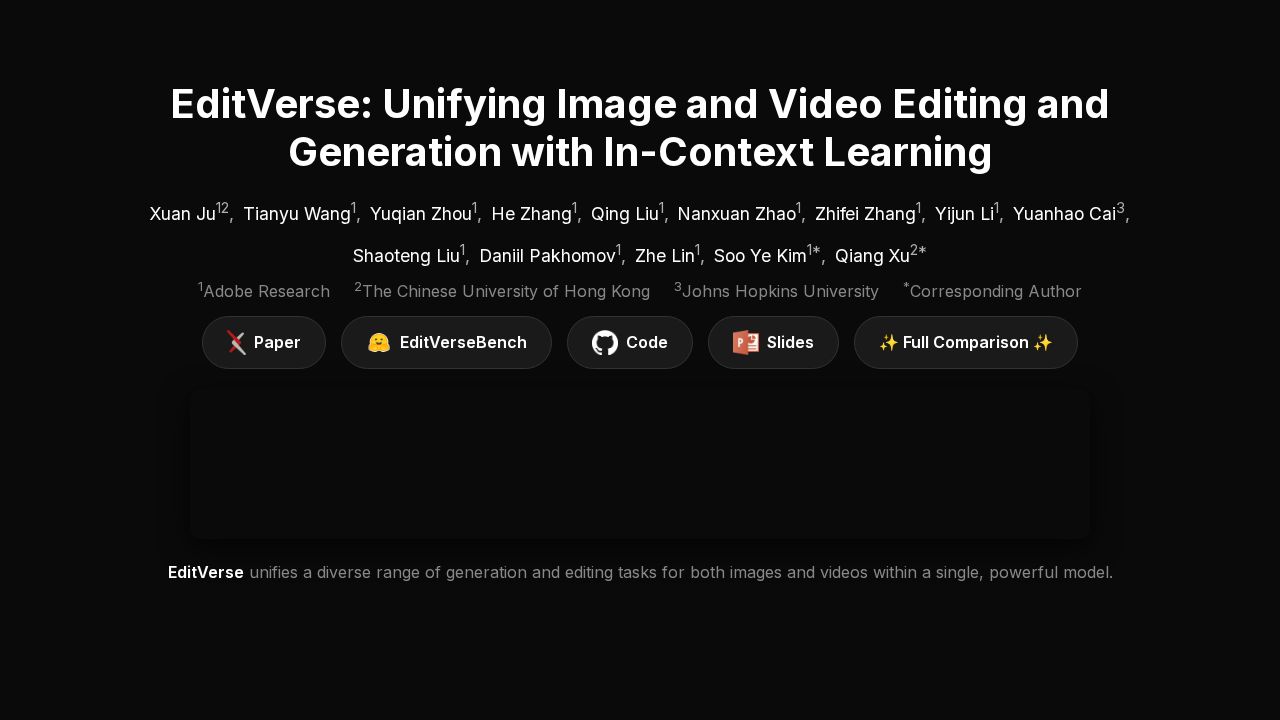Click author name Yuqian Zhou

click(x=421, y=214)
